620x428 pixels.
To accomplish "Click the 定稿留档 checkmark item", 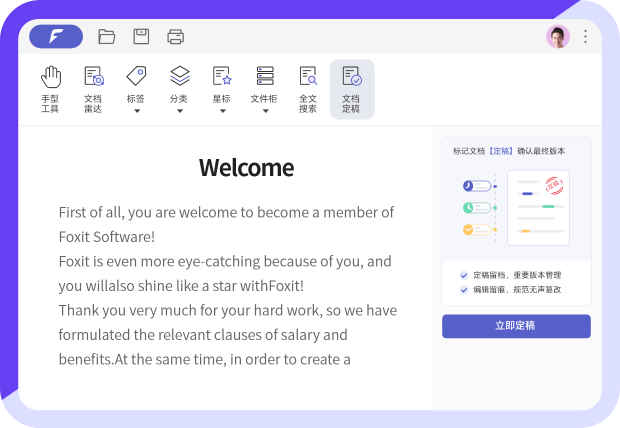I will (510, 275).
